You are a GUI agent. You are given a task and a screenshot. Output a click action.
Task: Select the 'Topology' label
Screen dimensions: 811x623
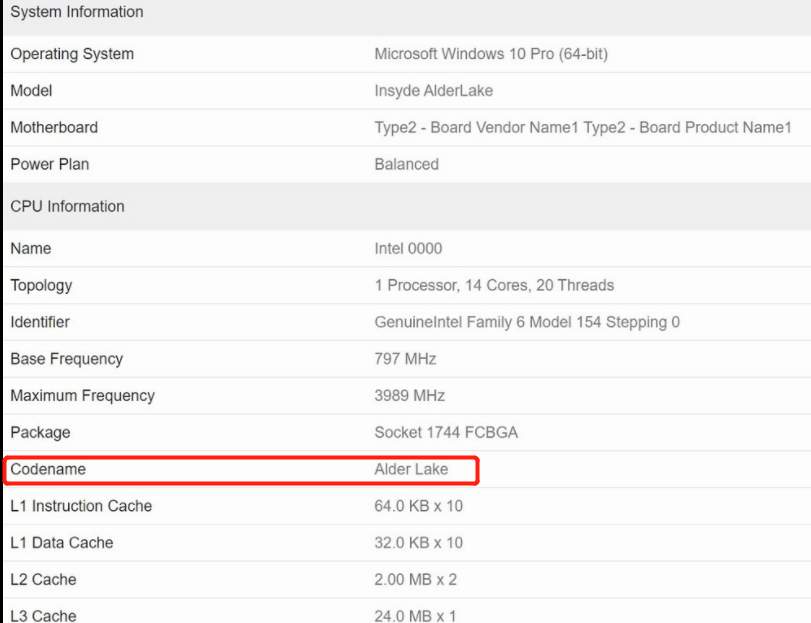[x=41, y=285]
